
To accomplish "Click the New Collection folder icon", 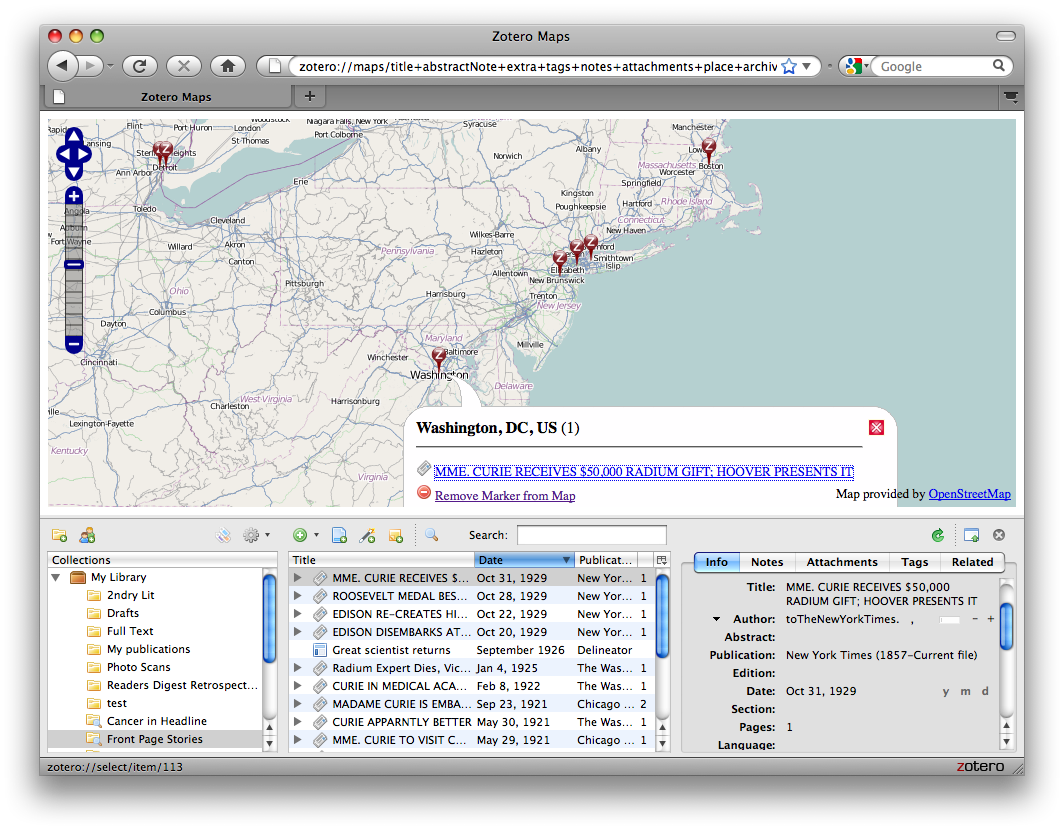I will tap(59, 535).
